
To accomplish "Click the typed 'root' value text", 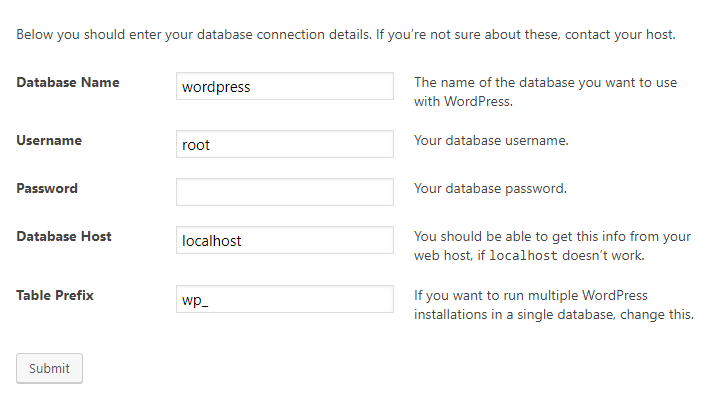I will 196,145.
